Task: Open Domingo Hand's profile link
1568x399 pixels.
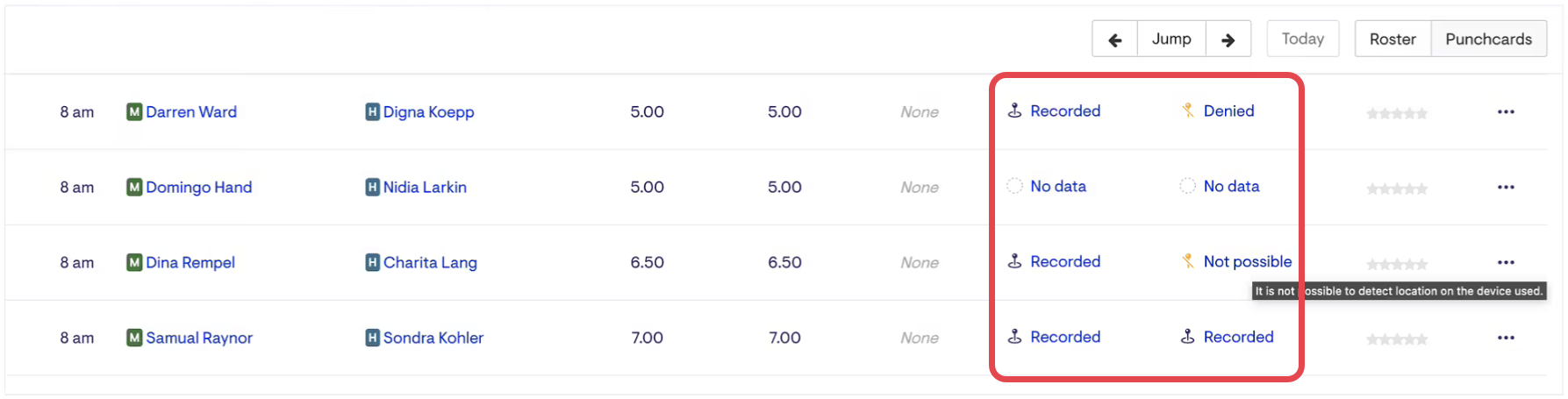Action: [198, 188]
